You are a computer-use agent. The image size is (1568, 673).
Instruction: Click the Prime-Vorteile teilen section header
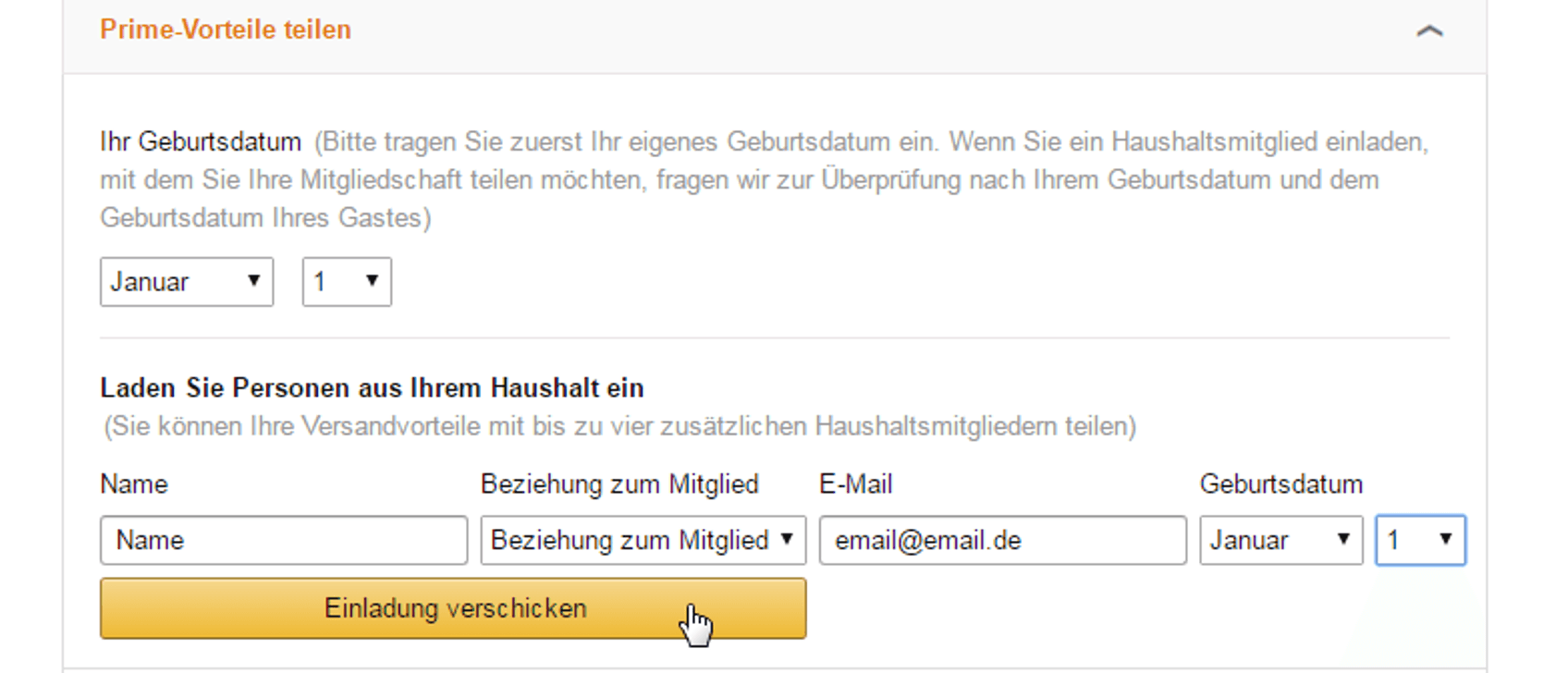point(226,30)
